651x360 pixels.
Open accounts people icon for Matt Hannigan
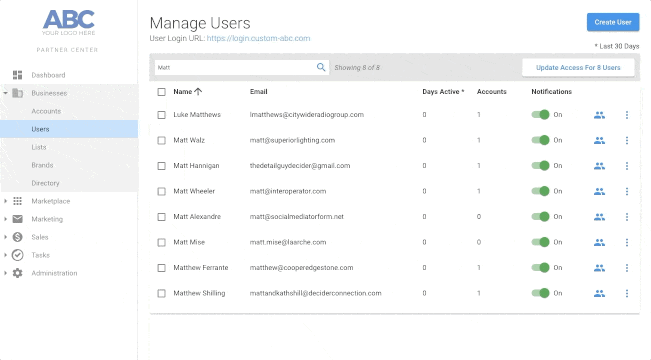click(x=599, y=166)
